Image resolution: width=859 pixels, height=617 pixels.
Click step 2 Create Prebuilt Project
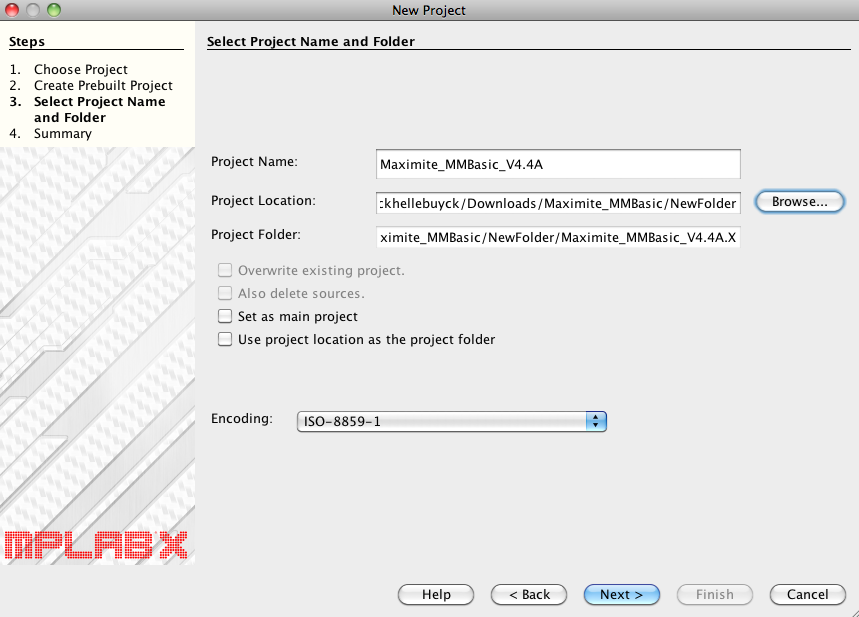(102, 86)
